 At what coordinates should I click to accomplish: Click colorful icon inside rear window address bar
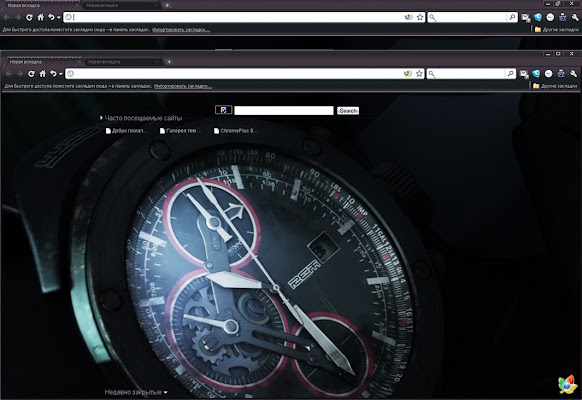(408, 17)
